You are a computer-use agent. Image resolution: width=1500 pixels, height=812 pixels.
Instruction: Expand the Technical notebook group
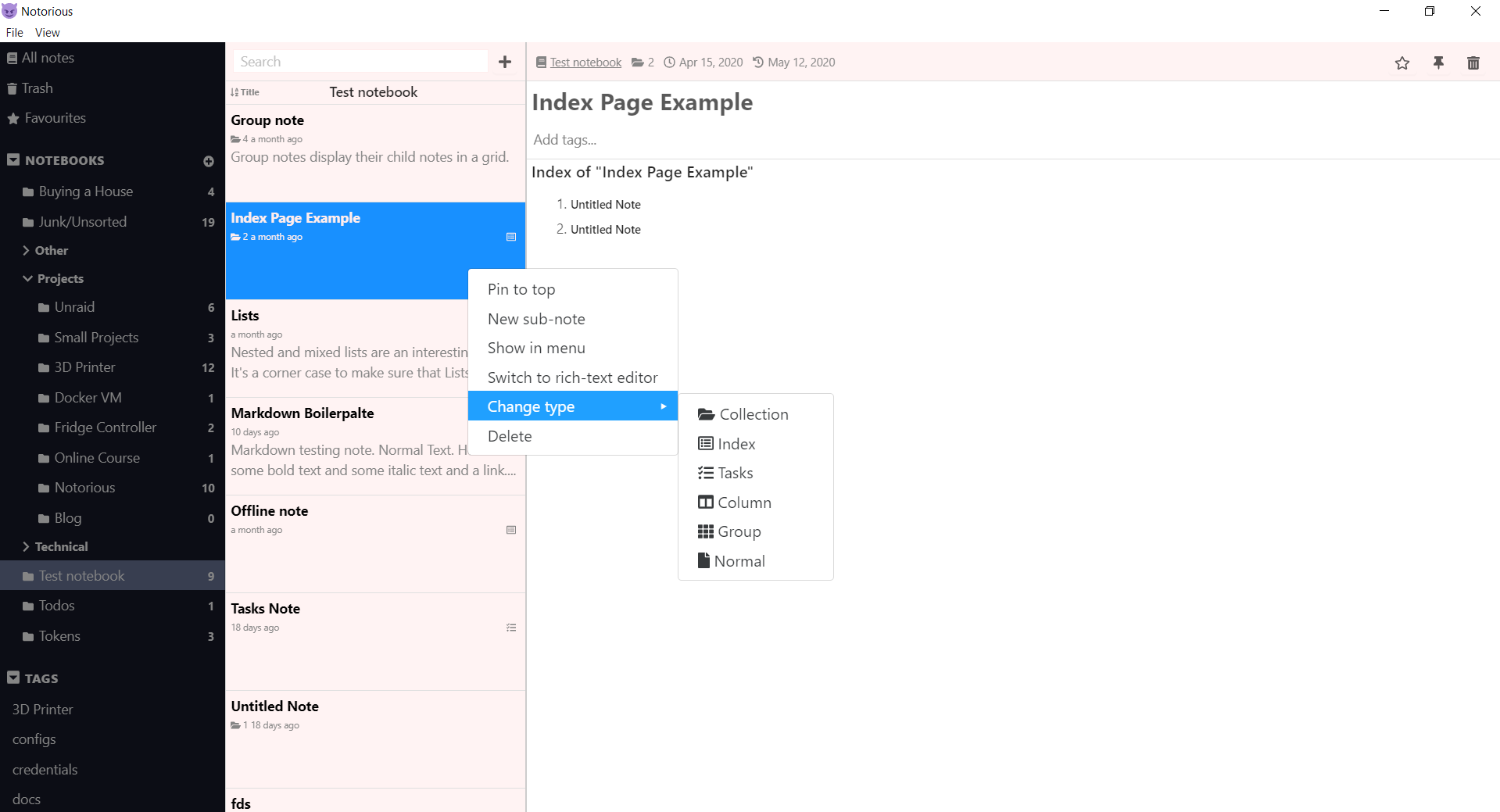[26, 547]
